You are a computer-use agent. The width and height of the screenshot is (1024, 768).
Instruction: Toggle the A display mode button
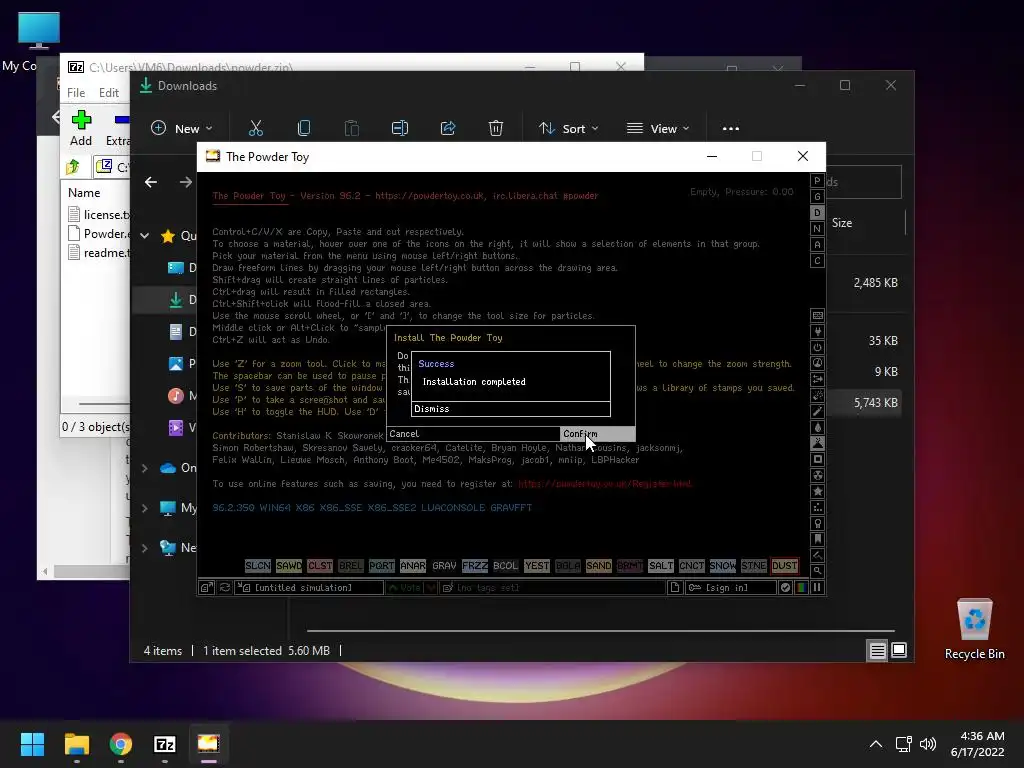(x=817, y=245)
